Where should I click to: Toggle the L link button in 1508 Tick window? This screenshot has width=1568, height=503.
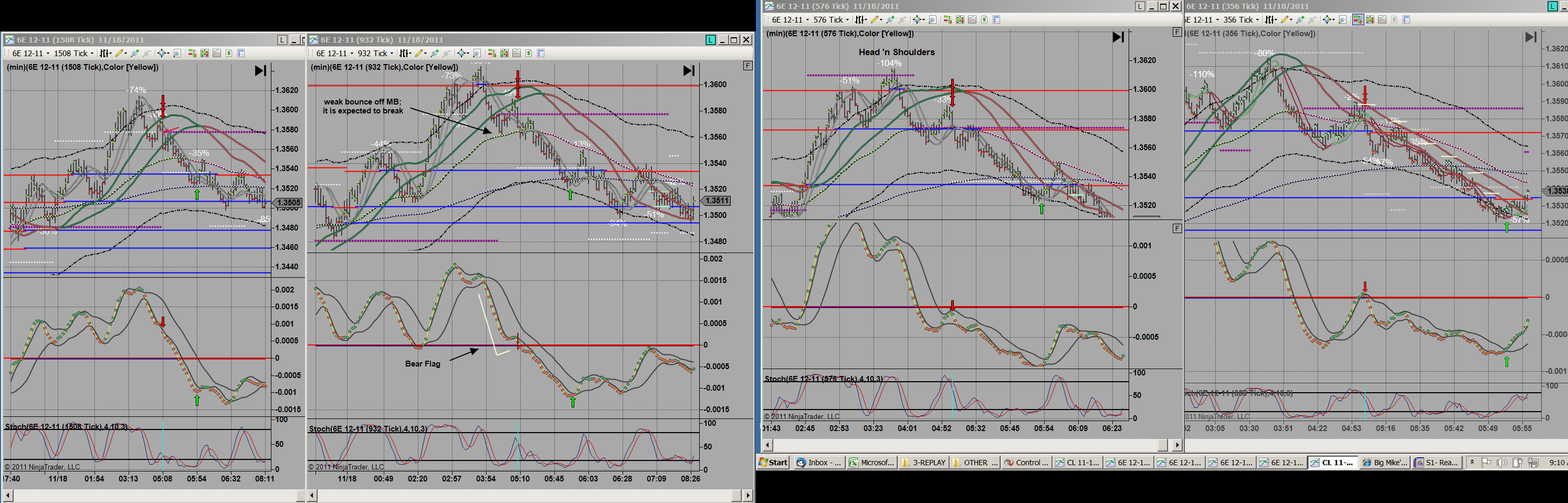(282, 40)
